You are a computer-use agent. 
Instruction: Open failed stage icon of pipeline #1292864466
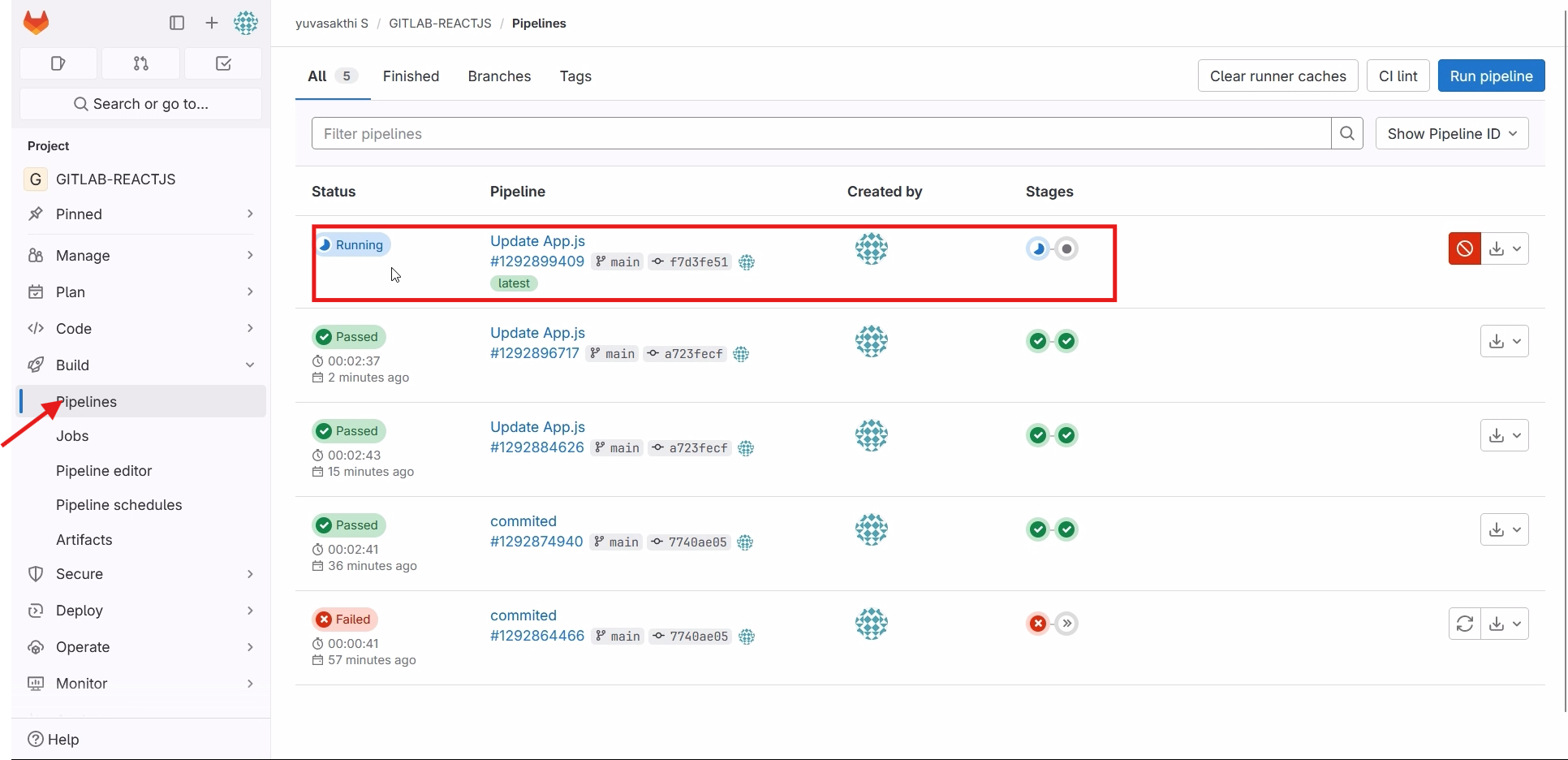[1038, 624]
